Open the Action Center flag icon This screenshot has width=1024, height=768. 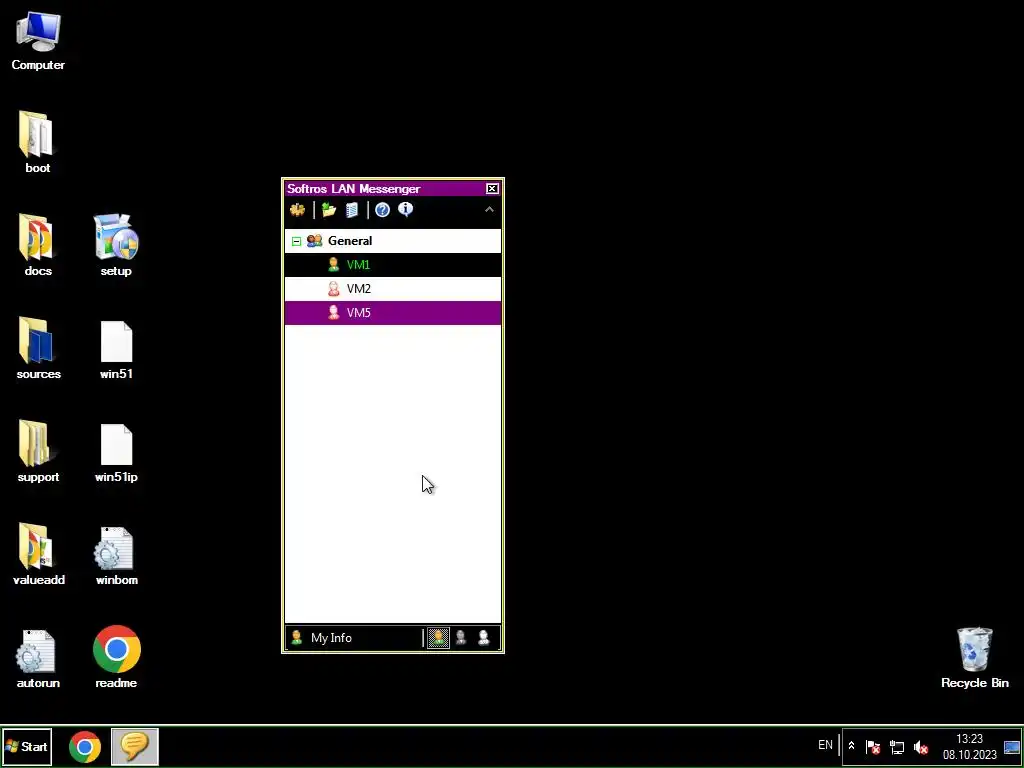[x=873, y=747]
